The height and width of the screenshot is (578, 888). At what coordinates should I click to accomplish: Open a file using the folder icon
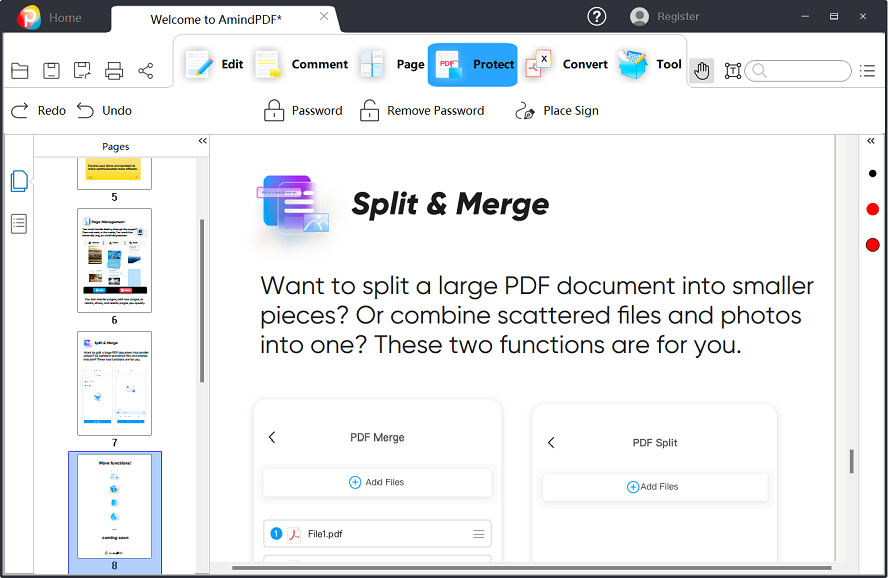[x=19, y=70]
